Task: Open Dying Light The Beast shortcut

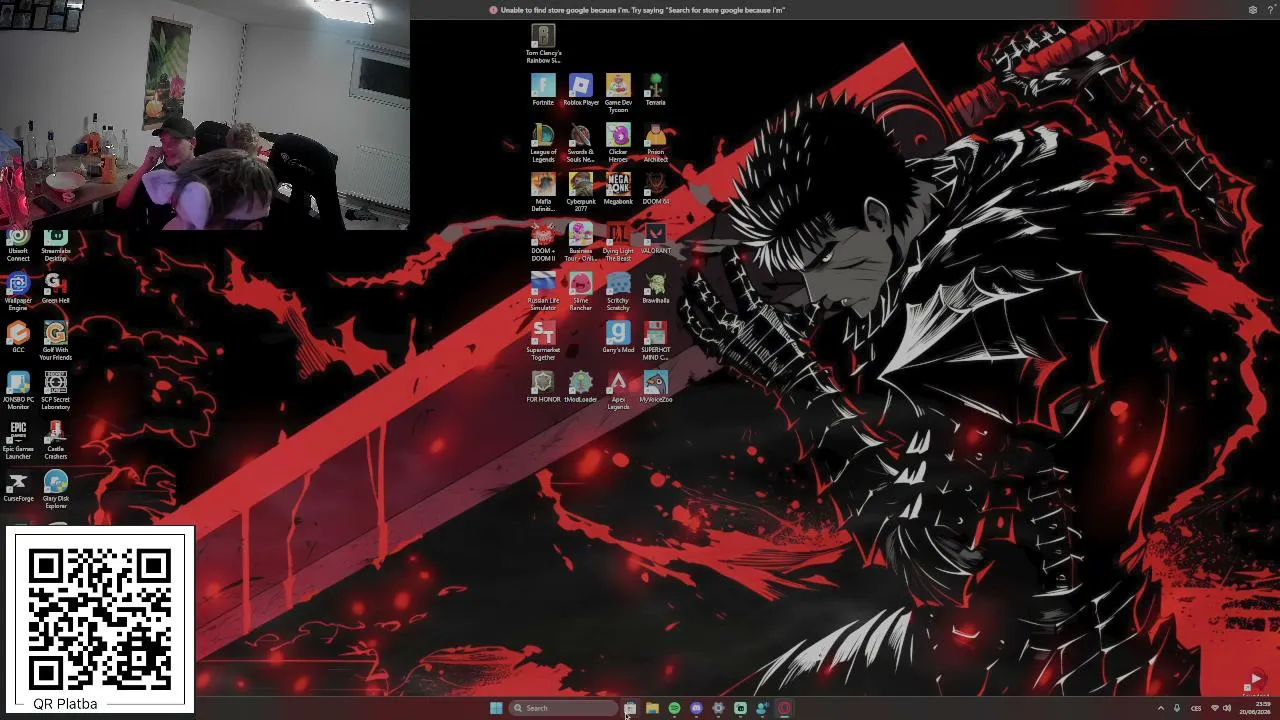Action: [618, 242]
